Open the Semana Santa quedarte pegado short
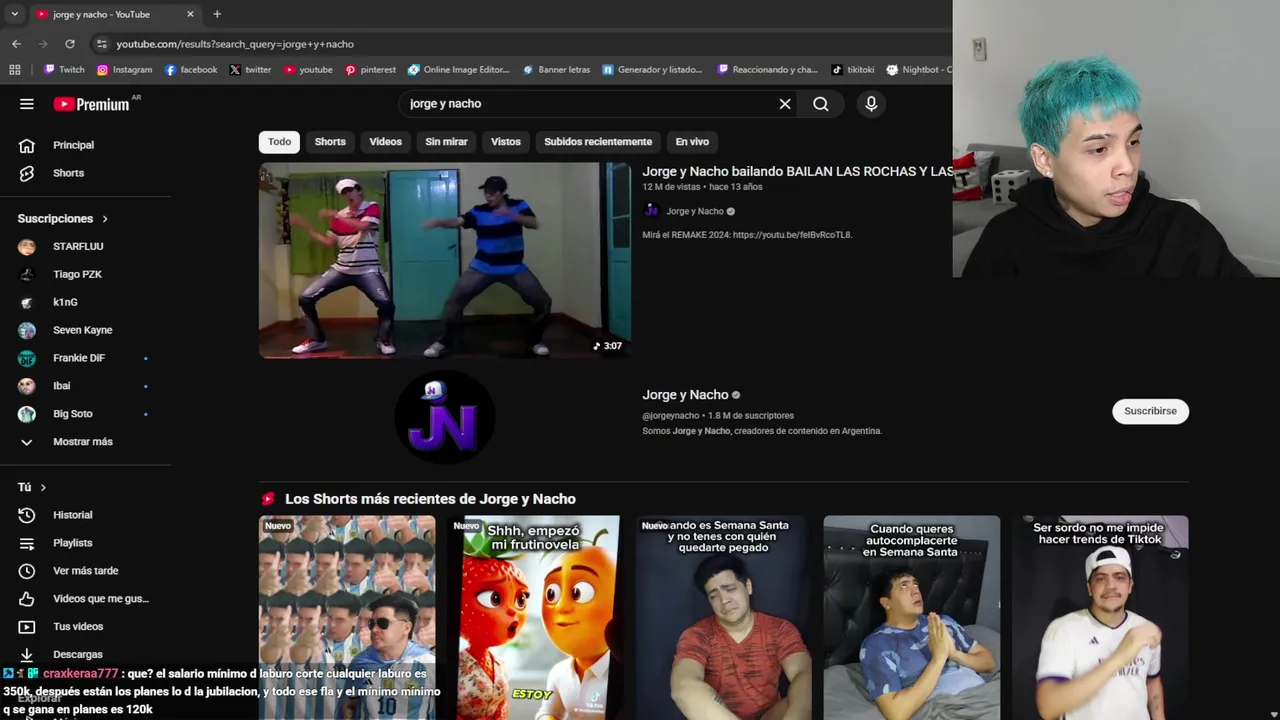The width and height of the screenshot is (1280, 720). tap(722, 617)
